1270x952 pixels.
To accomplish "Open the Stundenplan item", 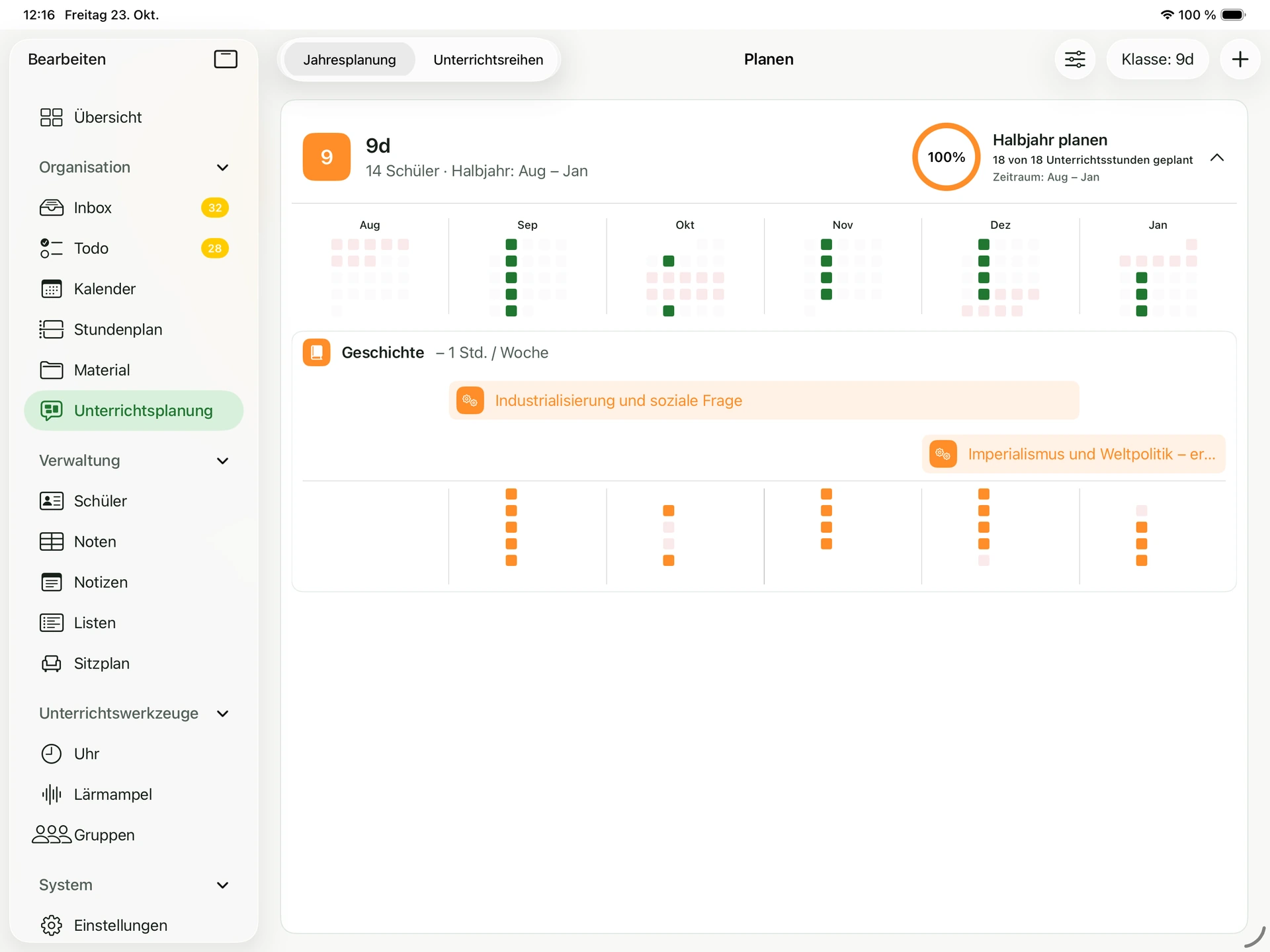I will click(134, 329).
